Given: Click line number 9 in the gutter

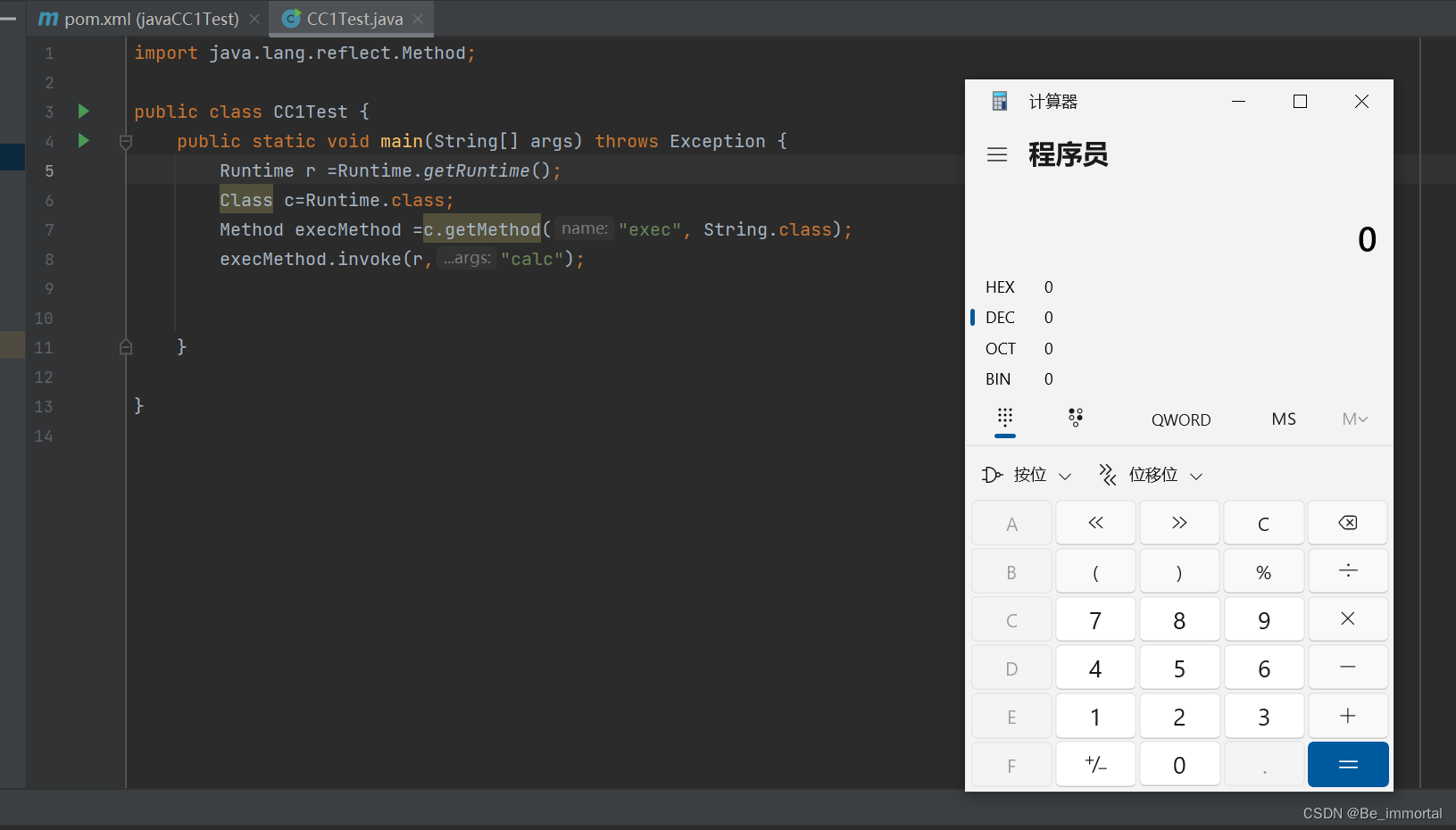Looking at the screenshot, I should tap(49, 288).
